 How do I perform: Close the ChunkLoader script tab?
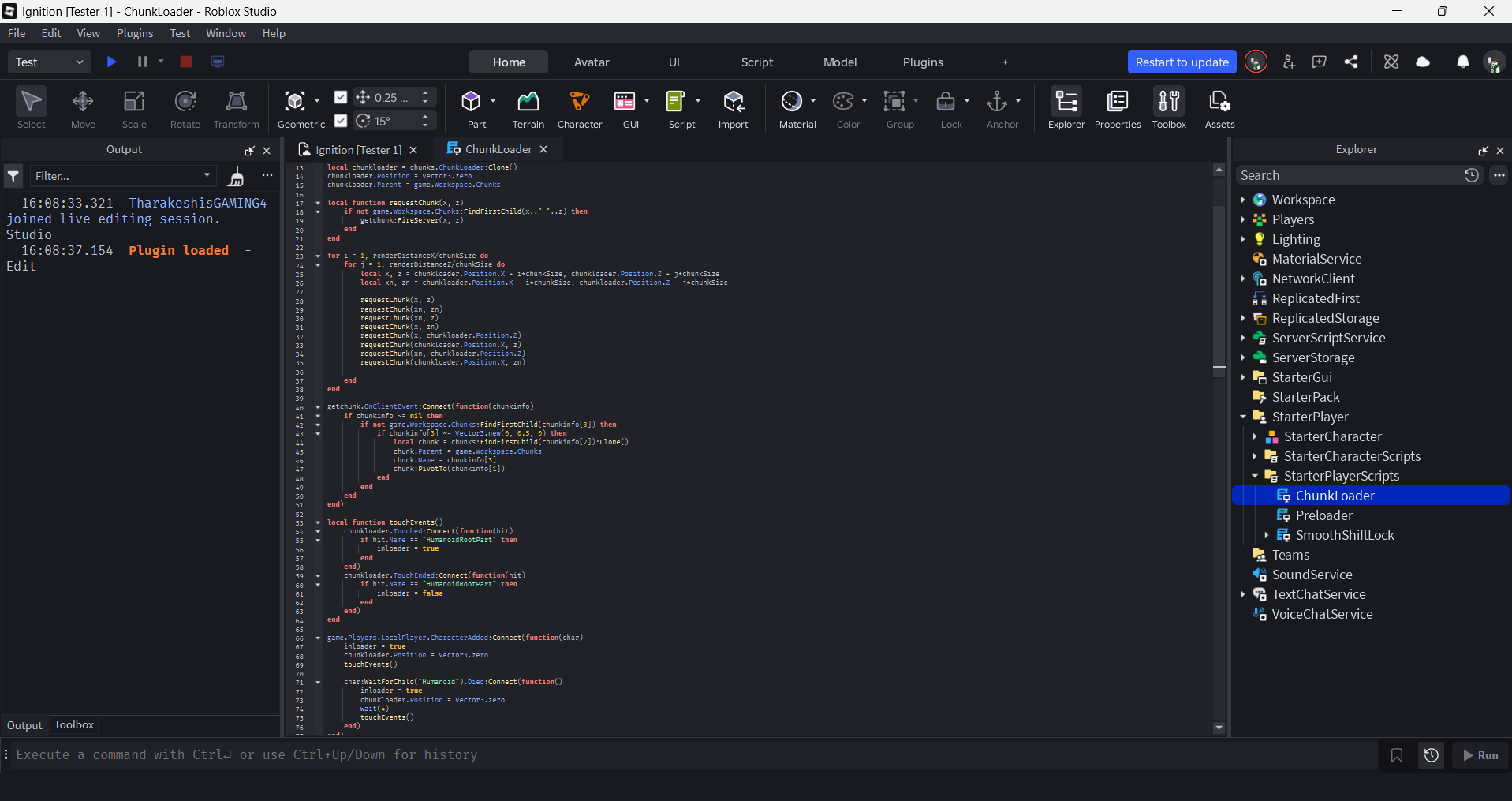pyautogui.click(x=543, y=149)
